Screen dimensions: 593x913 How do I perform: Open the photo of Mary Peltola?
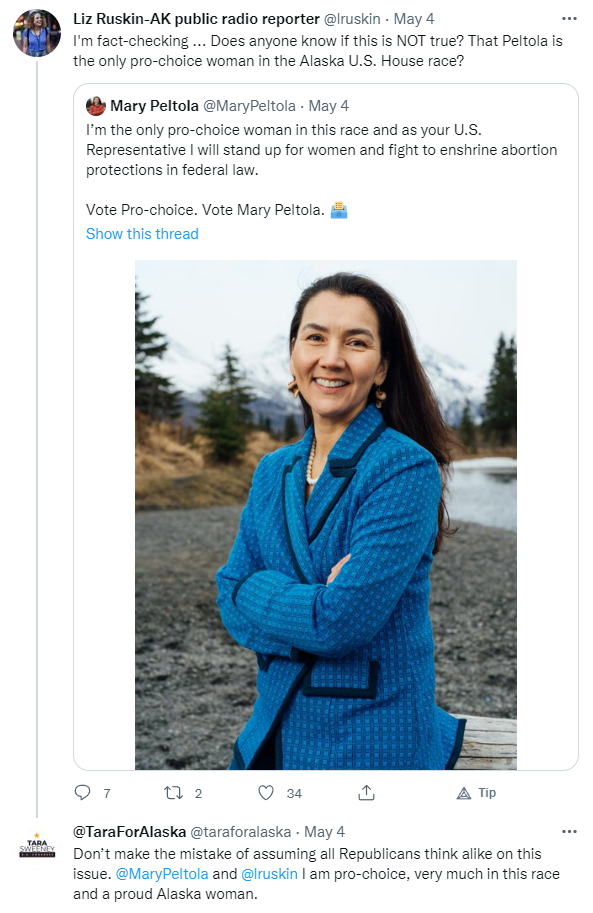(326, 515)
